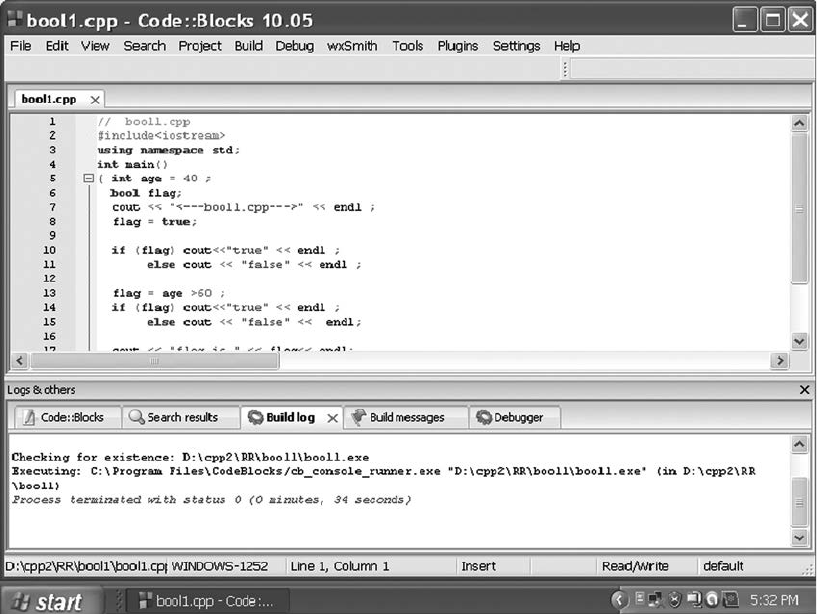
Task: Click the toolbar drag handle grip
Action: (x=565, y=69)
